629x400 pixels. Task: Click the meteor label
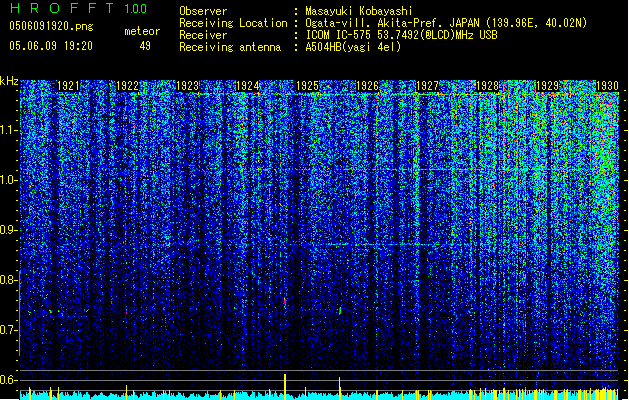click(142, 31)
